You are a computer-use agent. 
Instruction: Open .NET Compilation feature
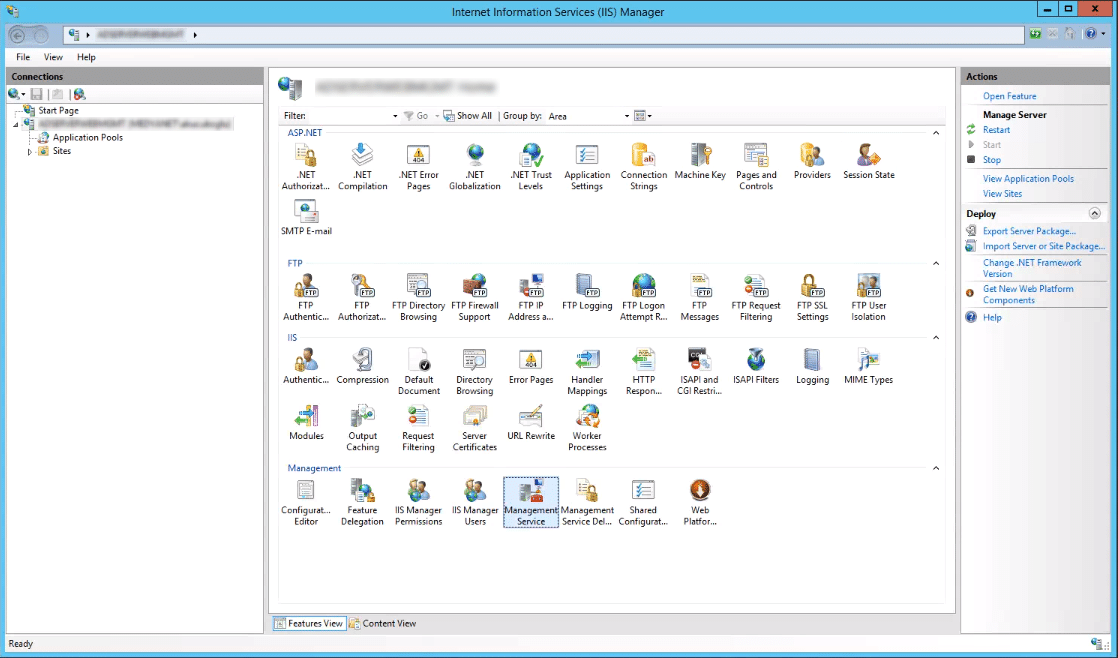pos(362,167)
